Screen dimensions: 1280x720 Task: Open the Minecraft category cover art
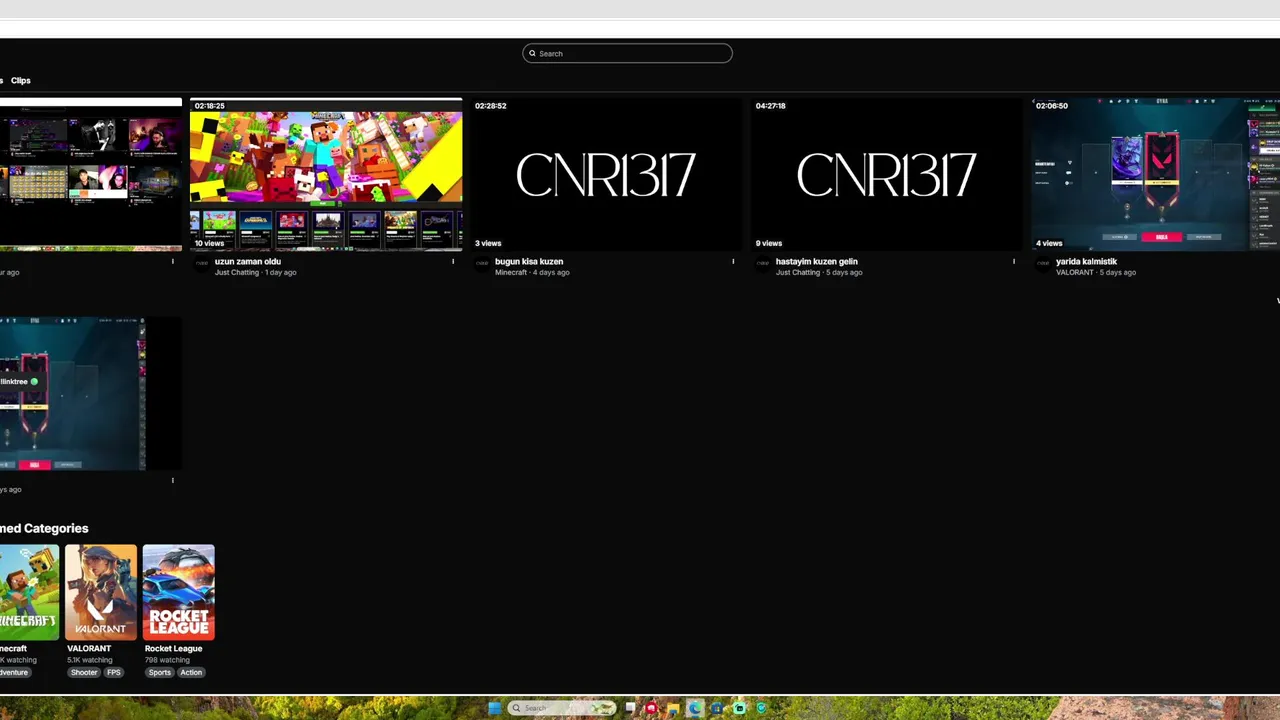29,592
